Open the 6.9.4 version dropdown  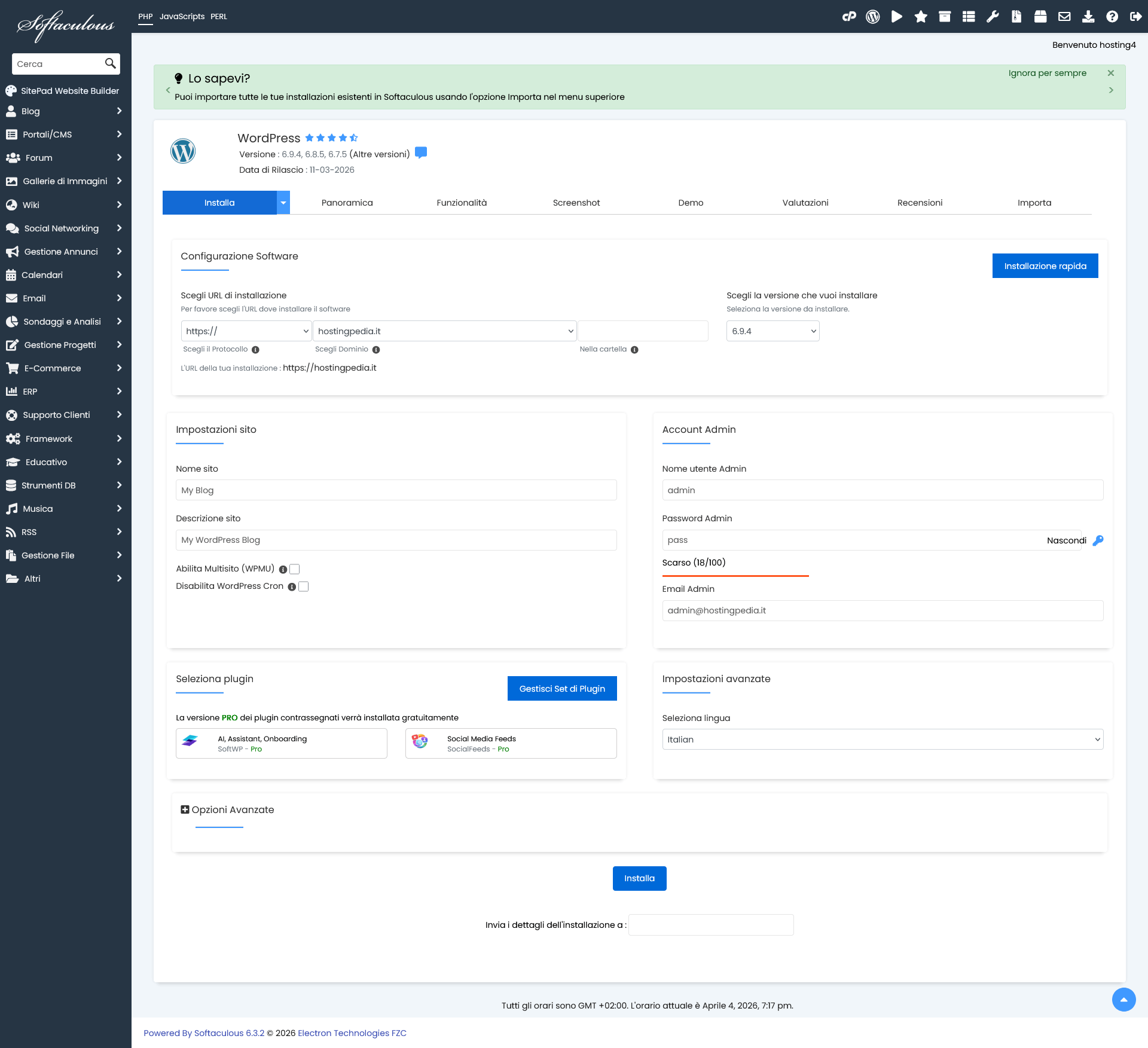[x=773, y=331]
